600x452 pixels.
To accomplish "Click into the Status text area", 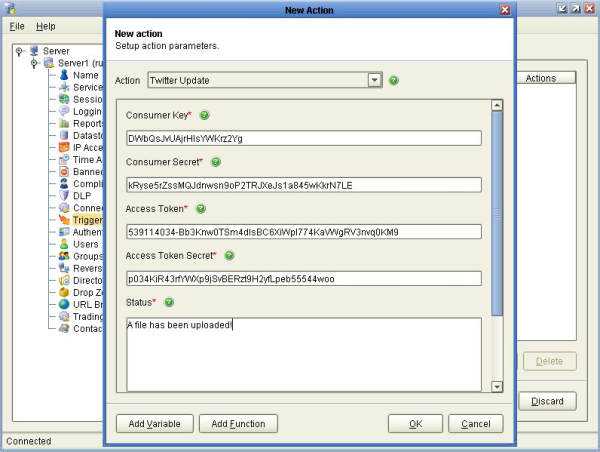I will click(304, 354).
